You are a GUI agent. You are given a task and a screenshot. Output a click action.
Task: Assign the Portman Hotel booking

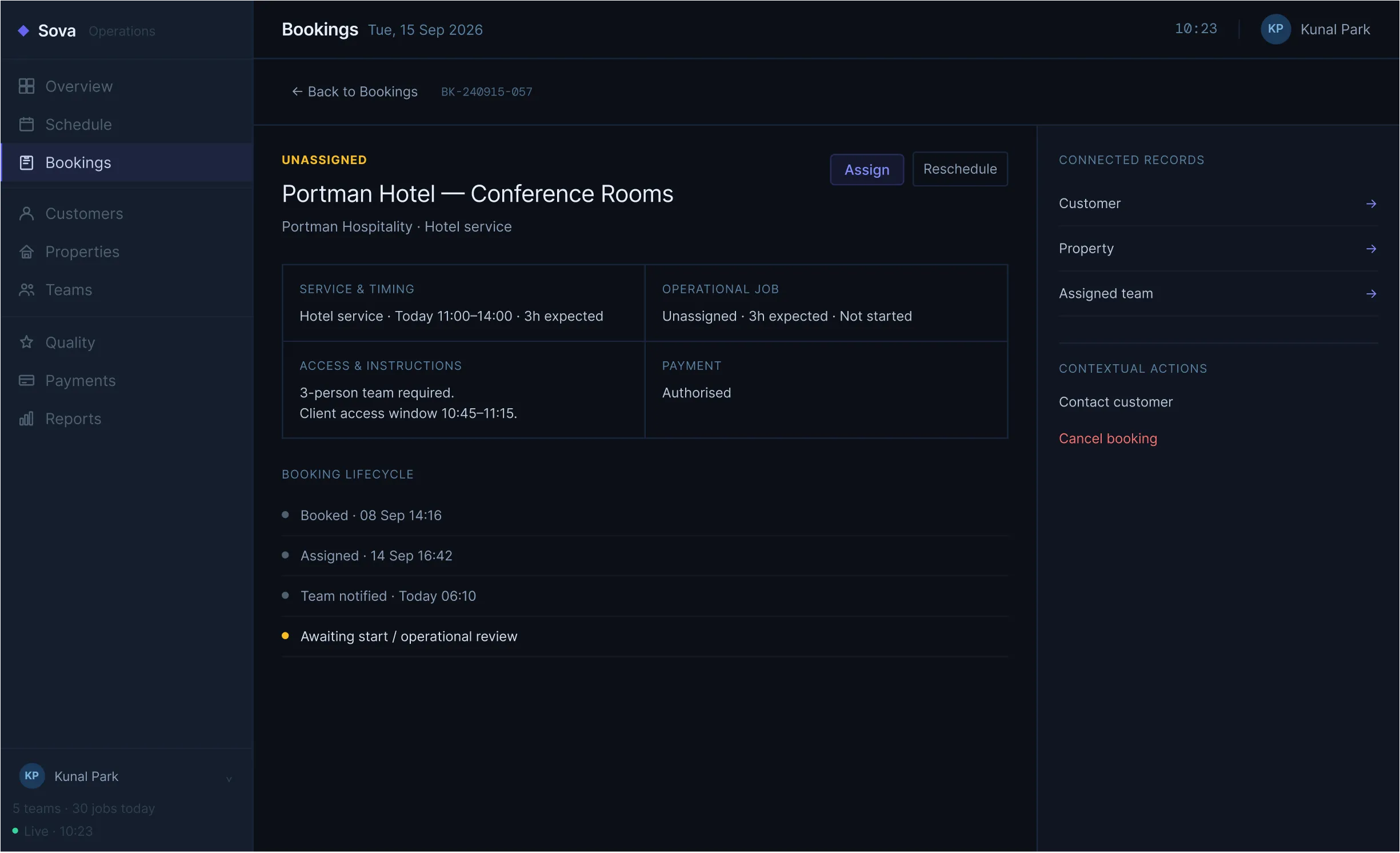point(866,169)
